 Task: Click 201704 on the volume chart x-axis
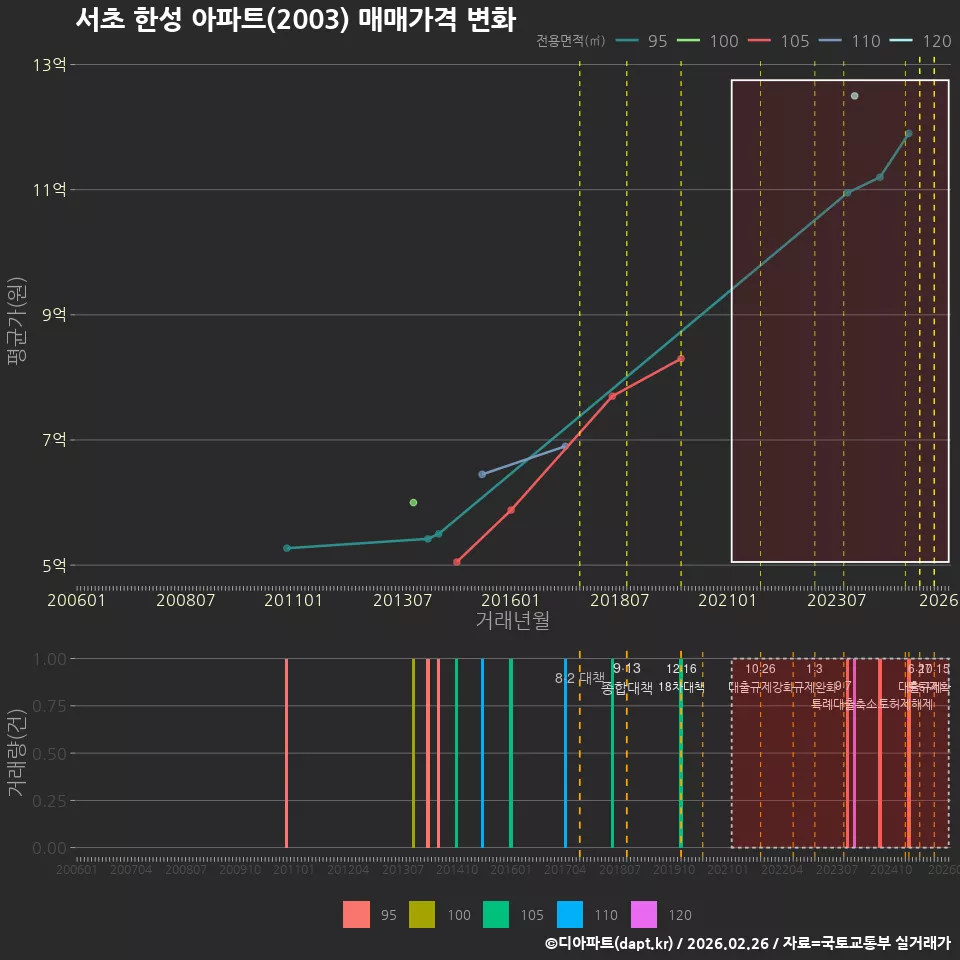(565, 869)
